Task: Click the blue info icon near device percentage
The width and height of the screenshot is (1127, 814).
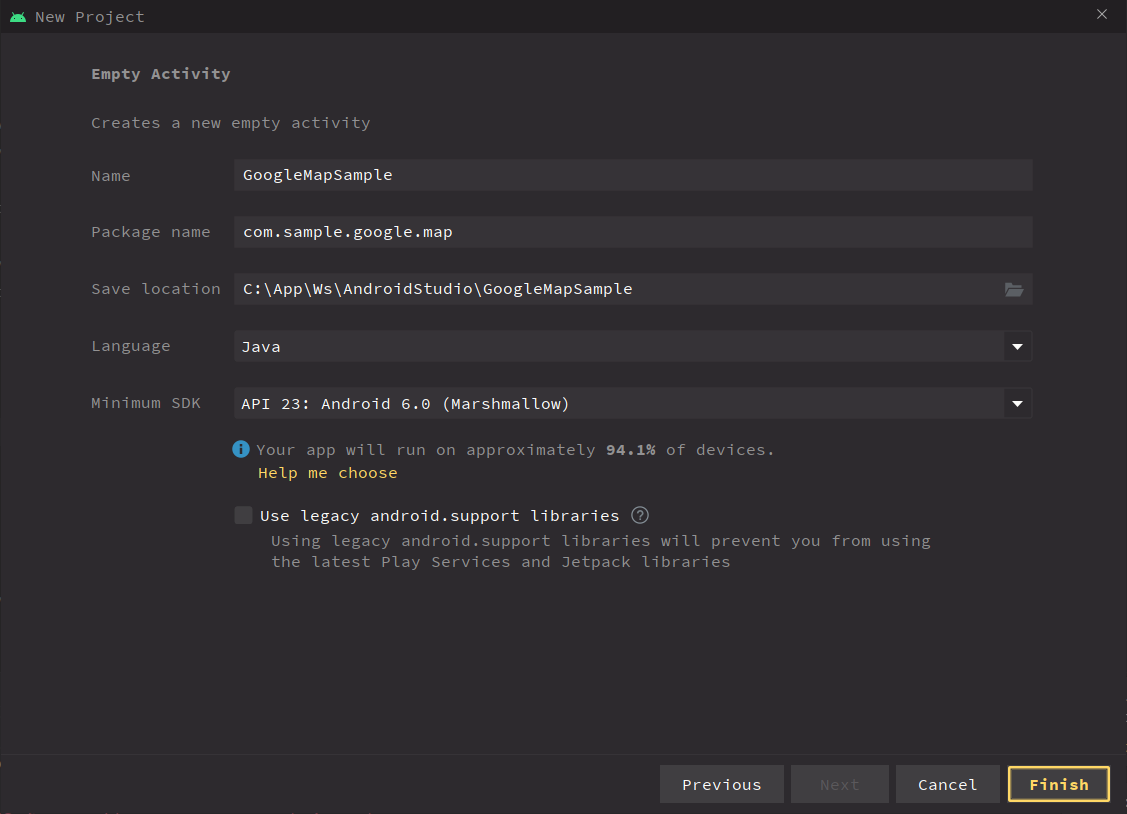Action: coord(241,449)
